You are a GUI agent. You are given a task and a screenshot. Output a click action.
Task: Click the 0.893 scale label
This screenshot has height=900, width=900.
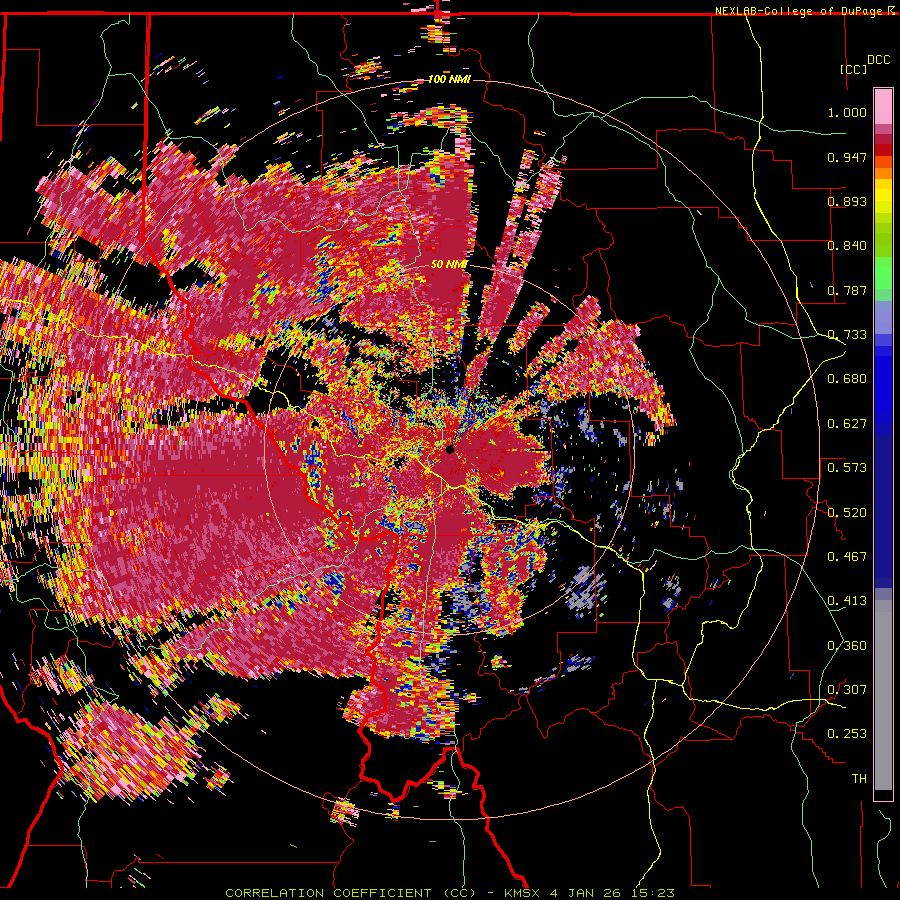847,201
